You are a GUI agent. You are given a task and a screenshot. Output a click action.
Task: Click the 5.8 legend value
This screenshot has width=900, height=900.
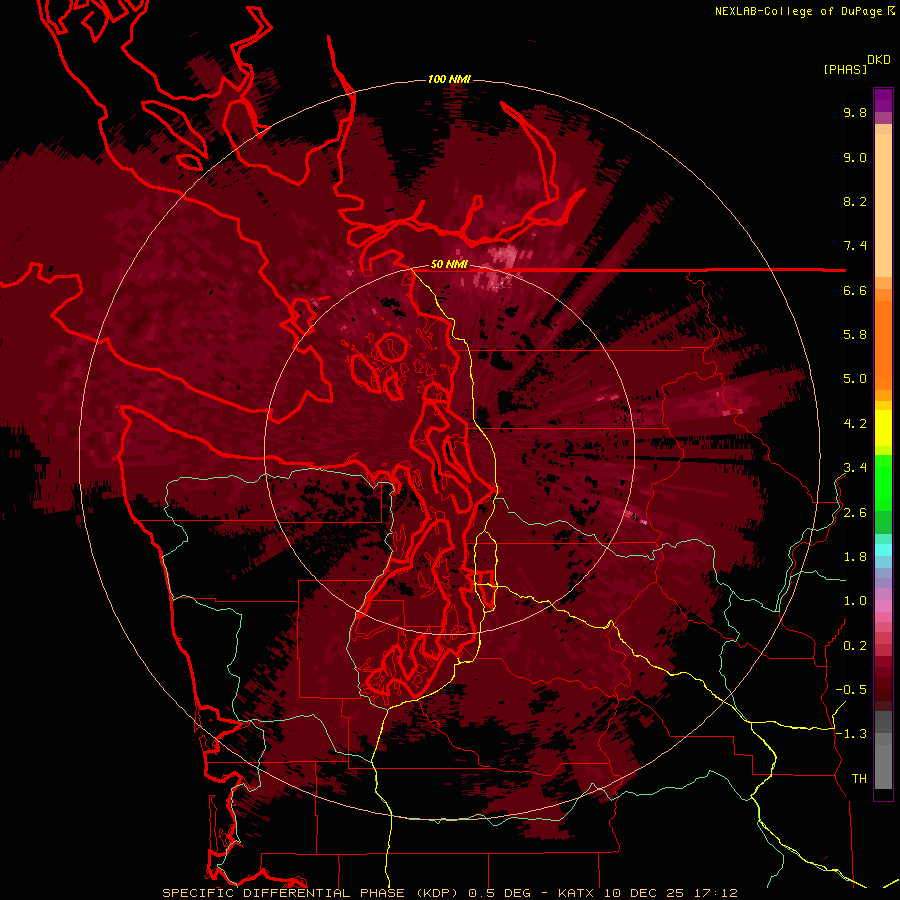pos(855,335)
